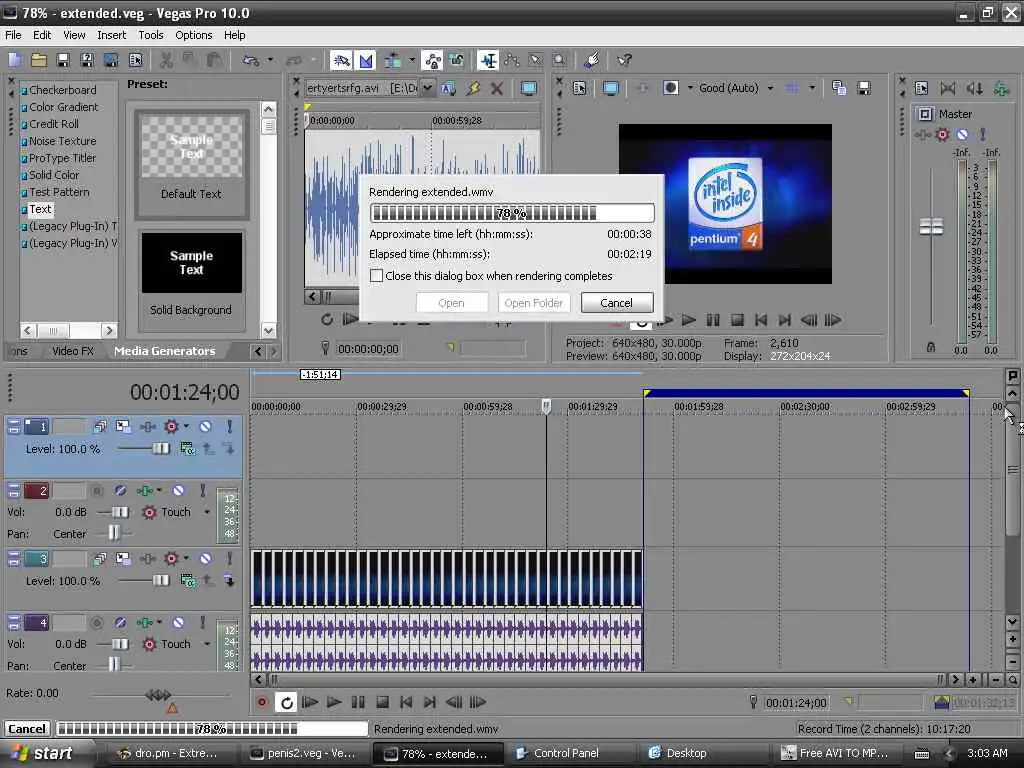The height and width of the screenshot is (768, 1024).
Task: Click the timeline cursor position timecode field
Action: 796,703
